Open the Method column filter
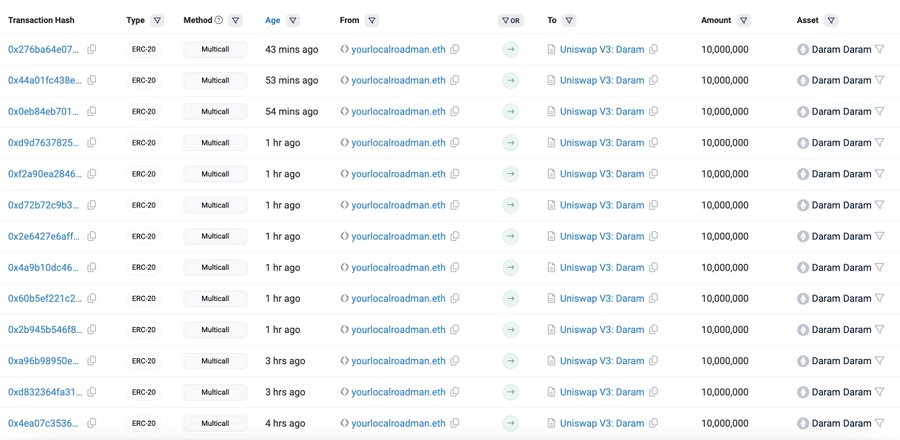900x440 pixels. click(x=235, y=20)
